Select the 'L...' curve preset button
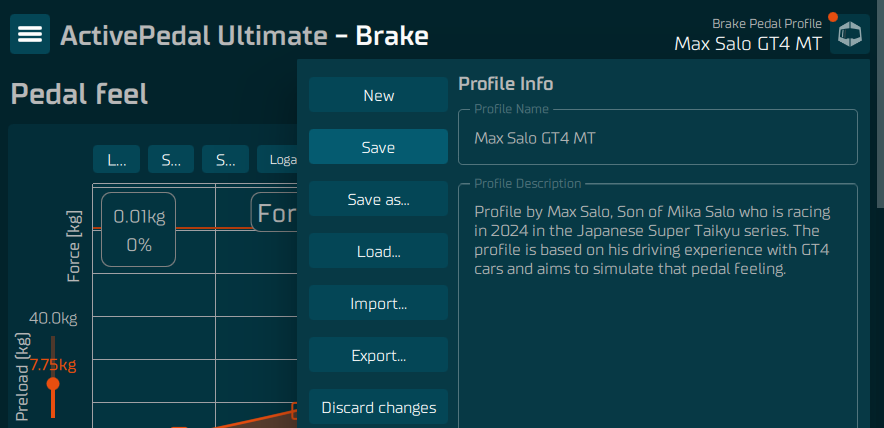 [116, 159]
